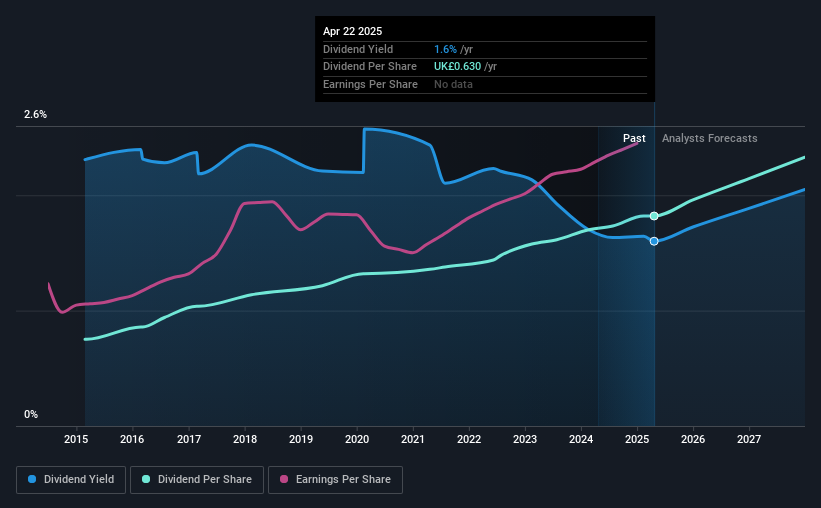Select the 2020 x-axis label

[357, 439]
